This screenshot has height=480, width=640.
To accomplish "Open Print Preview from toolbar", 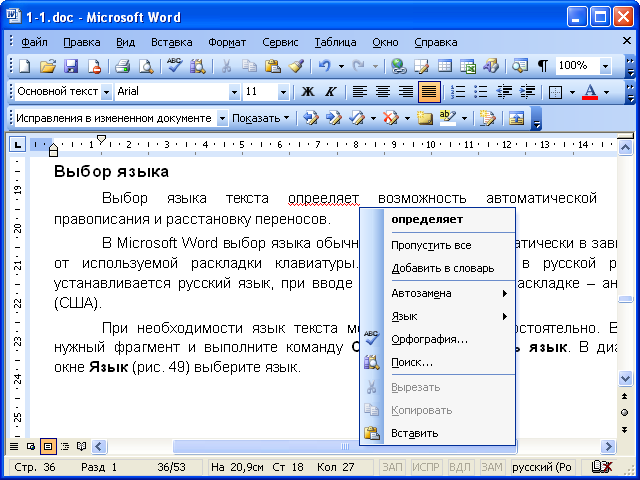I will click(146, 66).
